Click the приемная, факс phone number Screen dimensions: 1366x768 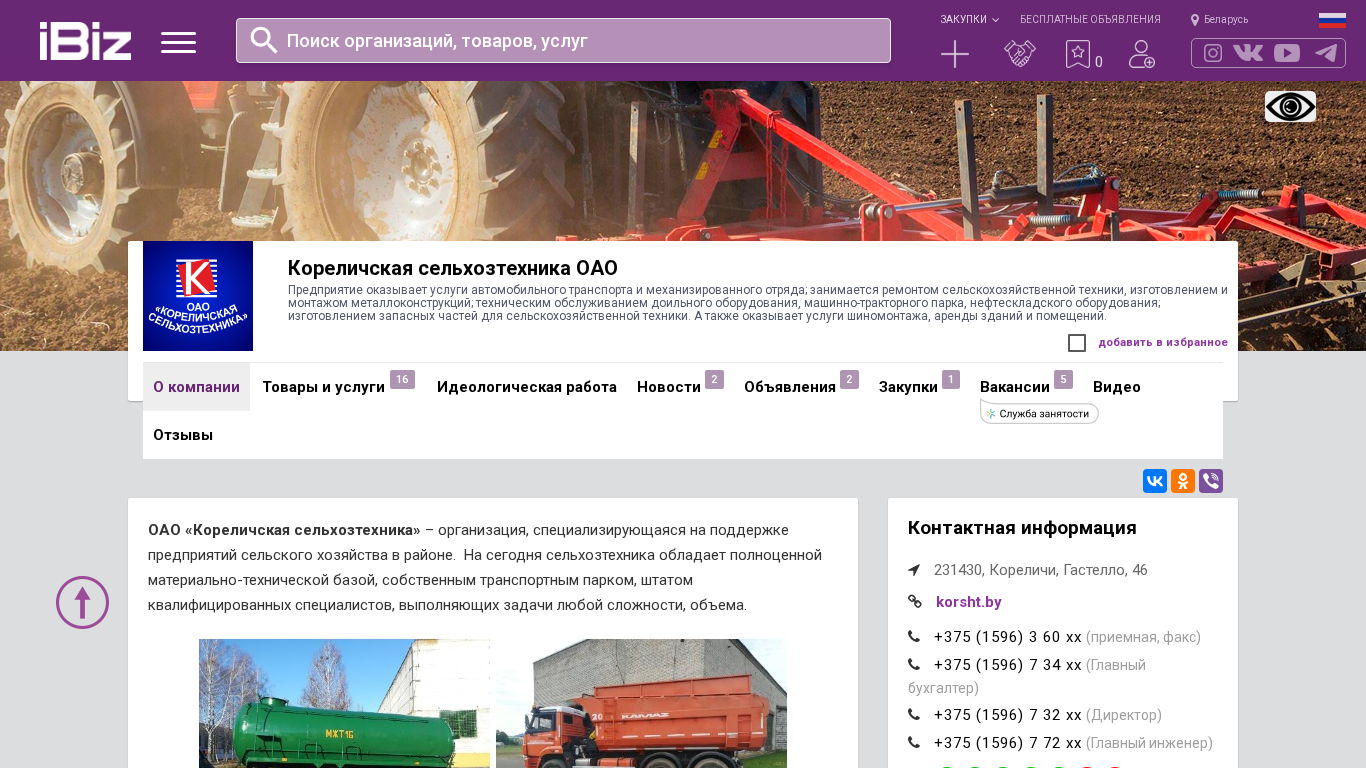coord(1008,637)
